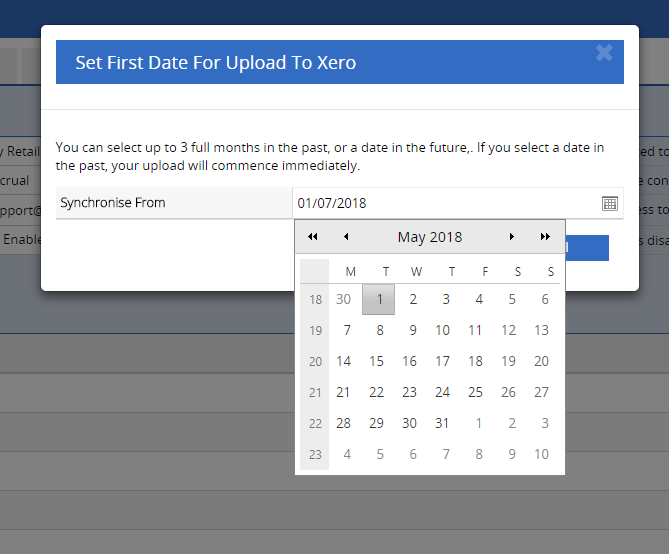669x554 pixels.
Task: Select May 27 in the calendar
Action: click(543, 392)
